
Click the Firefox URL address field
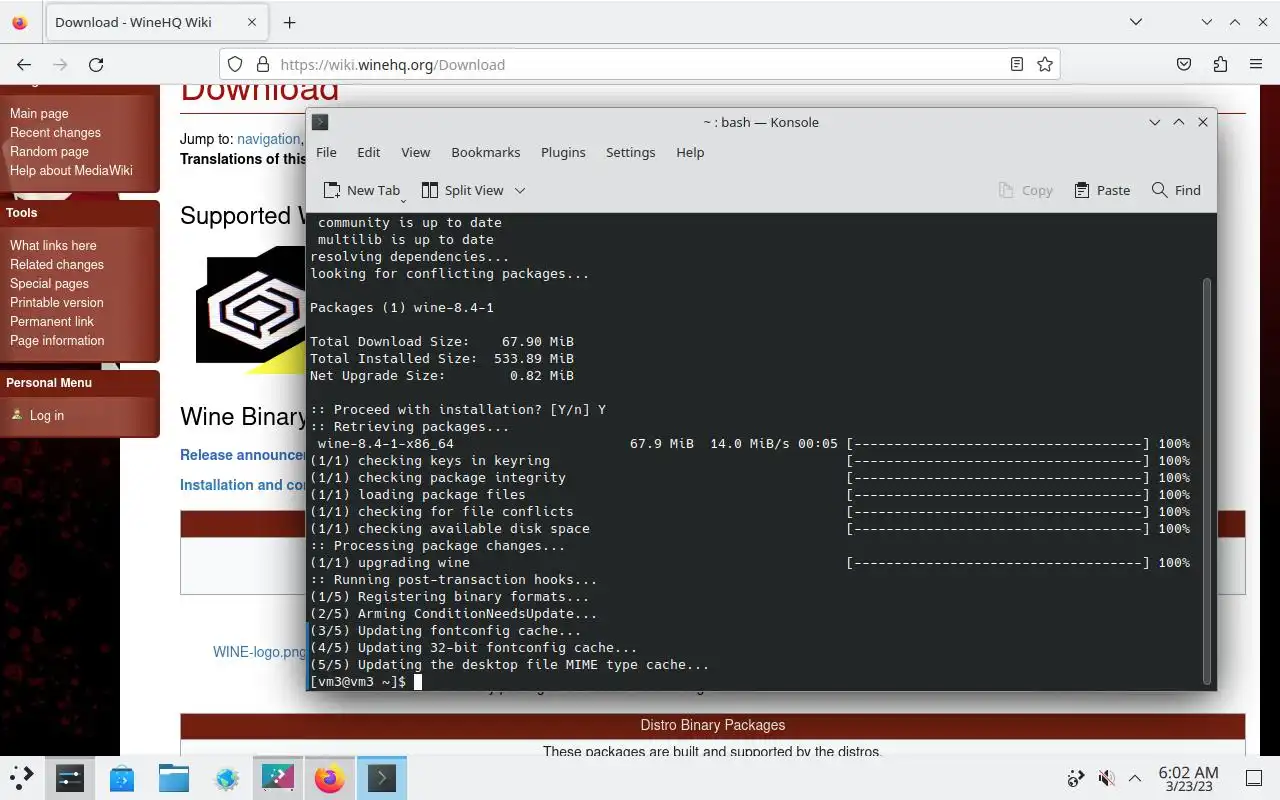pos(640,64)
